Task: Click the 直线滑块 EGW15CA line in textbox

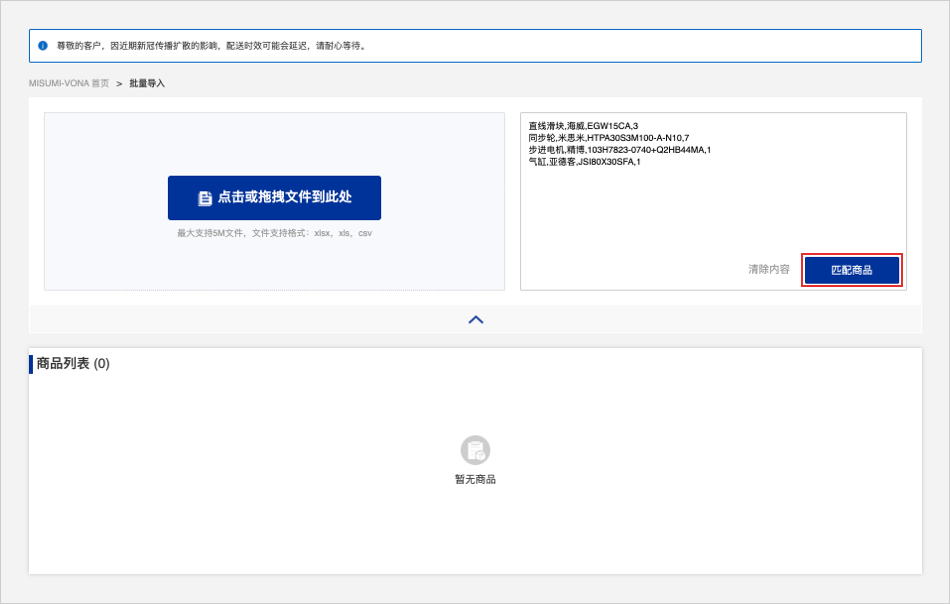Action: click(583, 126)
